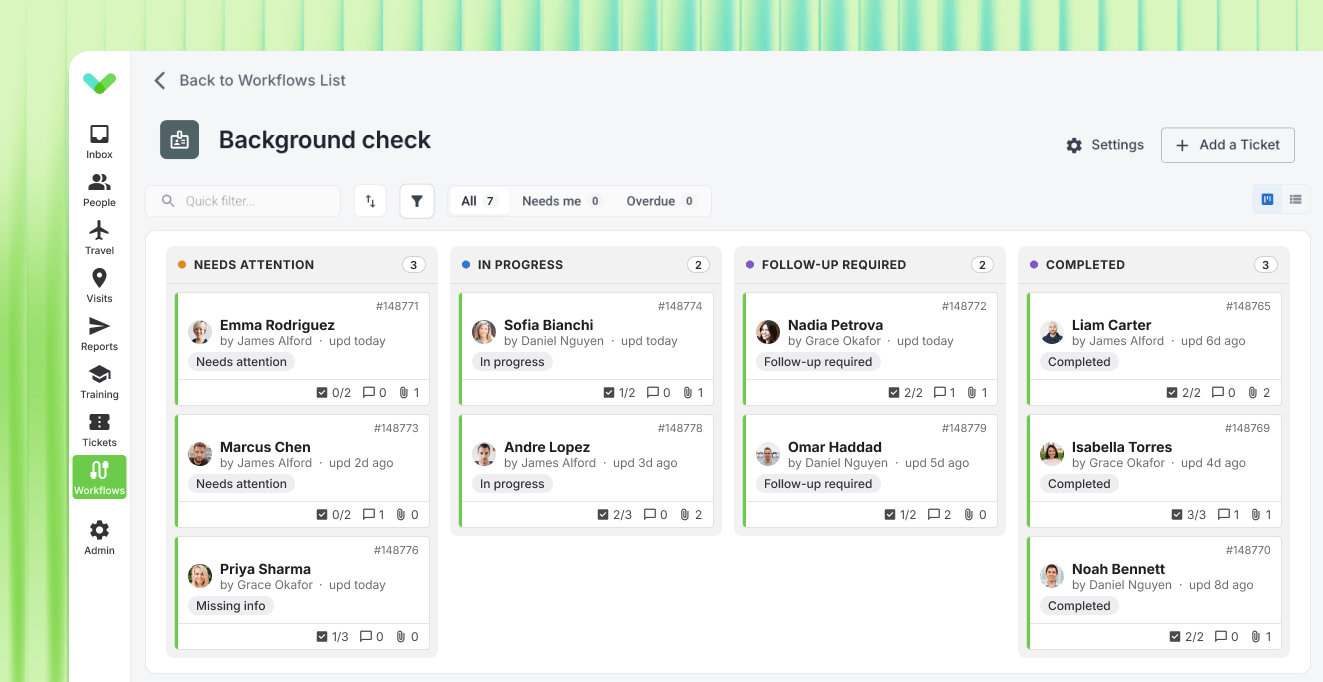The image size is (1323, 682).
Task: Select the Overdue tab
Action: (x=661, y=201)
